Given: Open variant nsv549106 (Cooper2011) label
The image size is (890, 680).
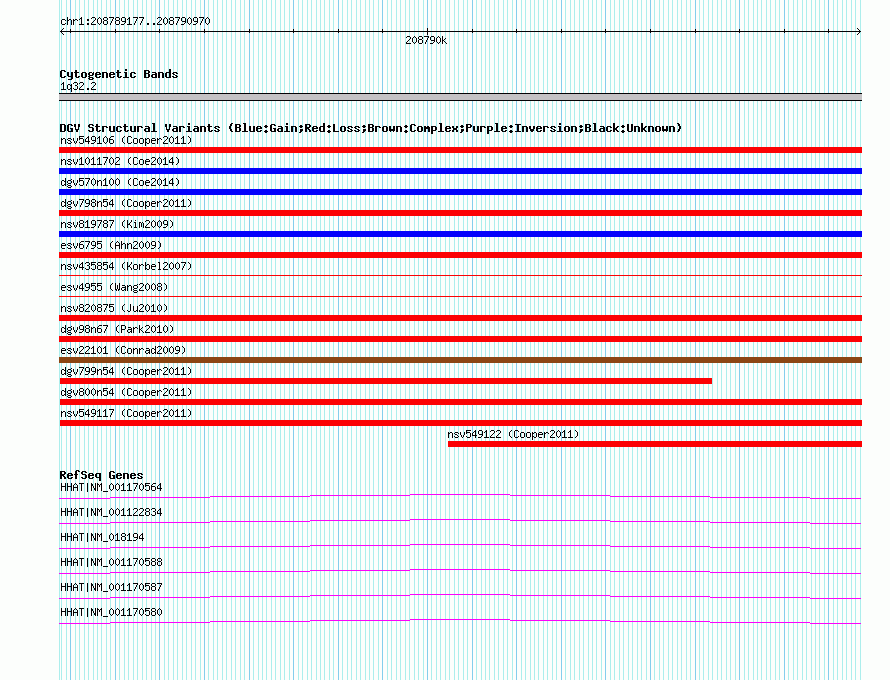Looking at the screenshot, I should click(x=126, y=140).
